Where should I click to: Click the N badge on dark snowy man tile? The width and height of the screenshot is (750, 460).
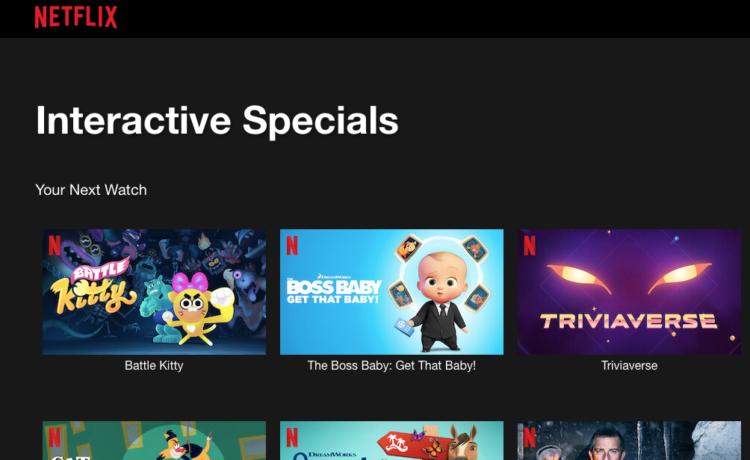tap(529, 437)
